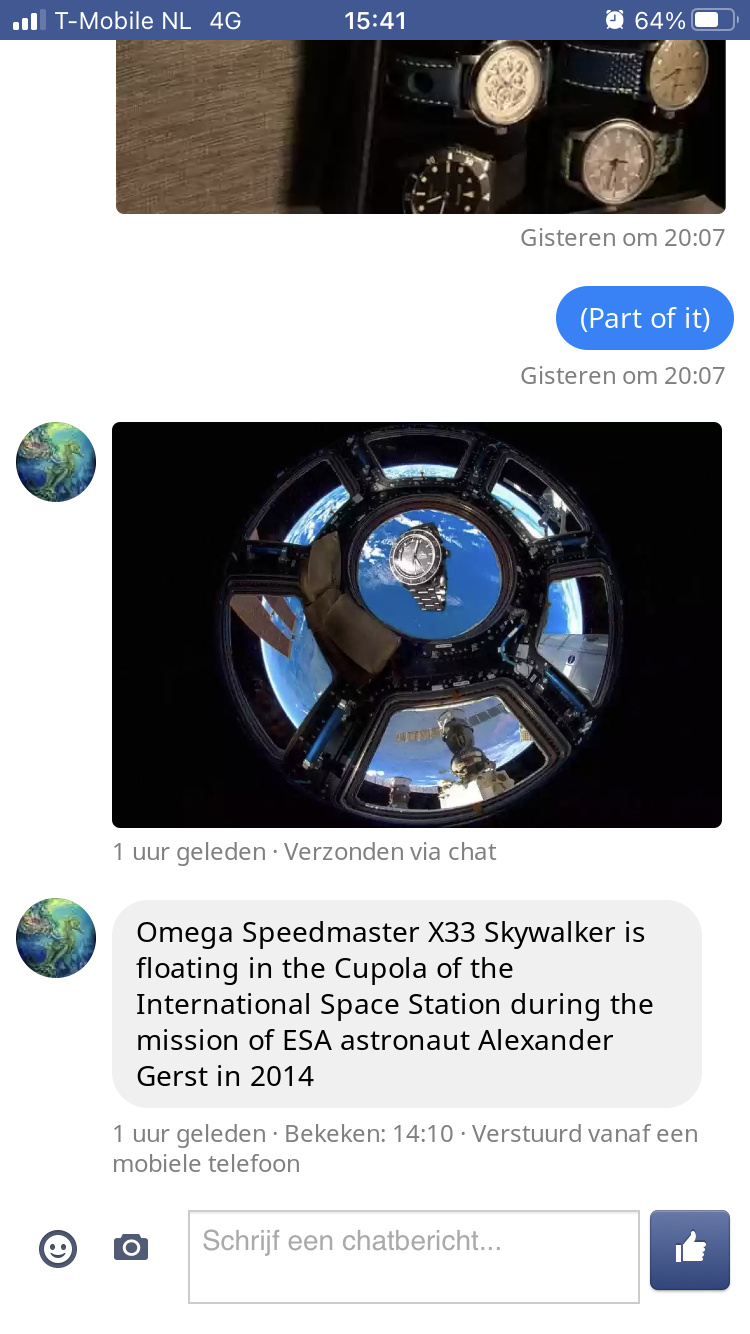Image resolution: width=750 pixels, height=1334 pixels.
Task: Tap the cellular signal strength bars
Action: pos(30,20)
